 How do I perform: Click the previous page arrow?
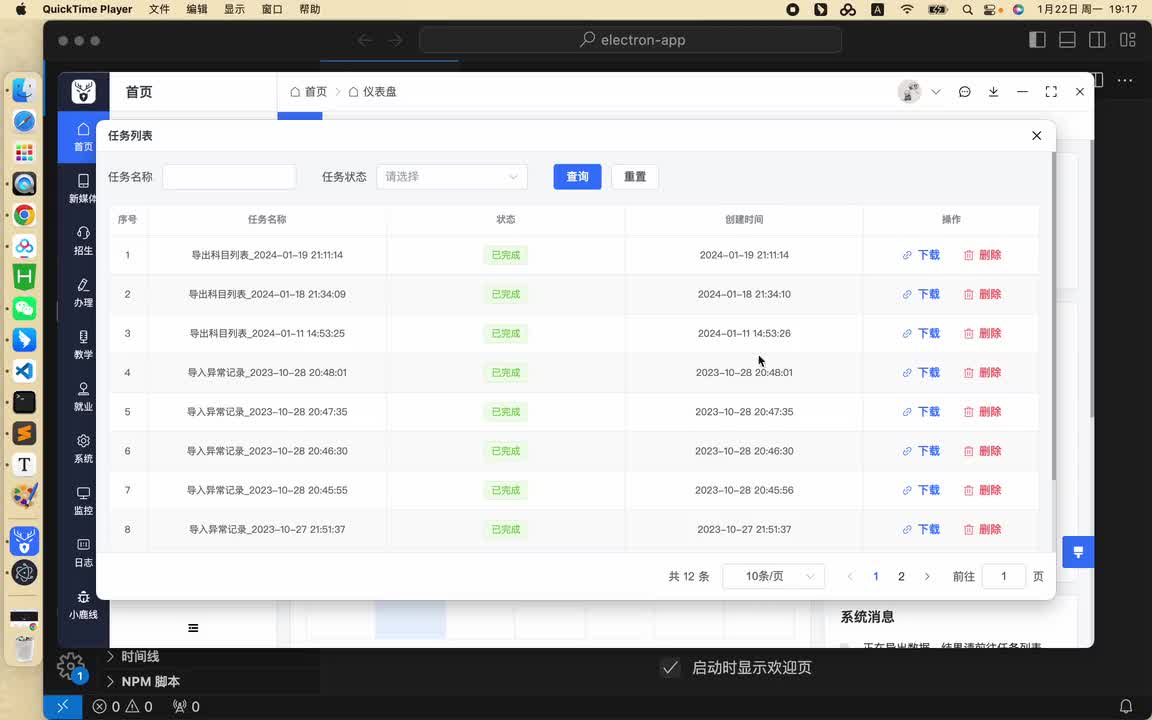[x=850, y=576]
